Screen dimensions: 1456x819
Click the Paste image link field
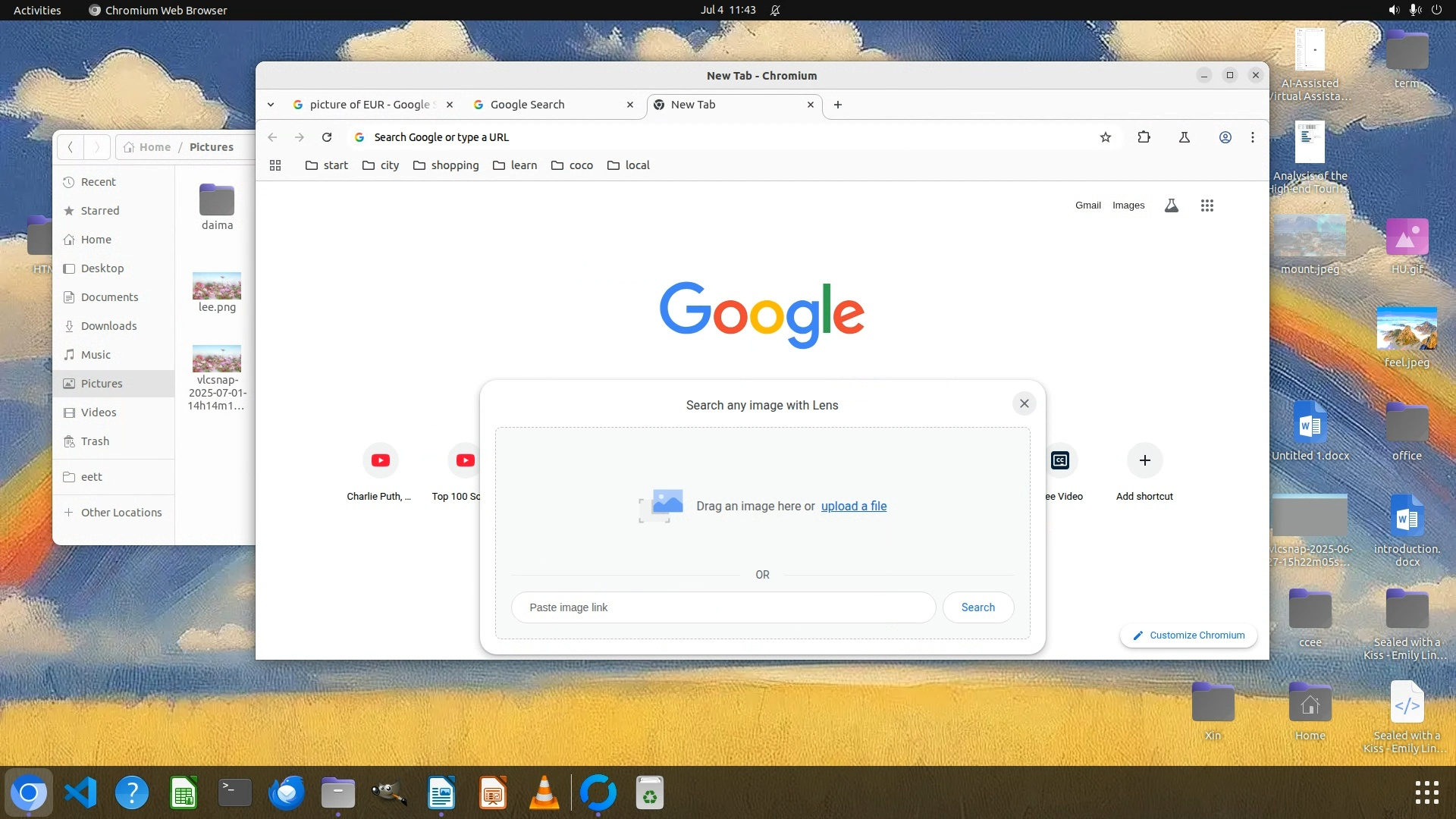click(723, 607)
